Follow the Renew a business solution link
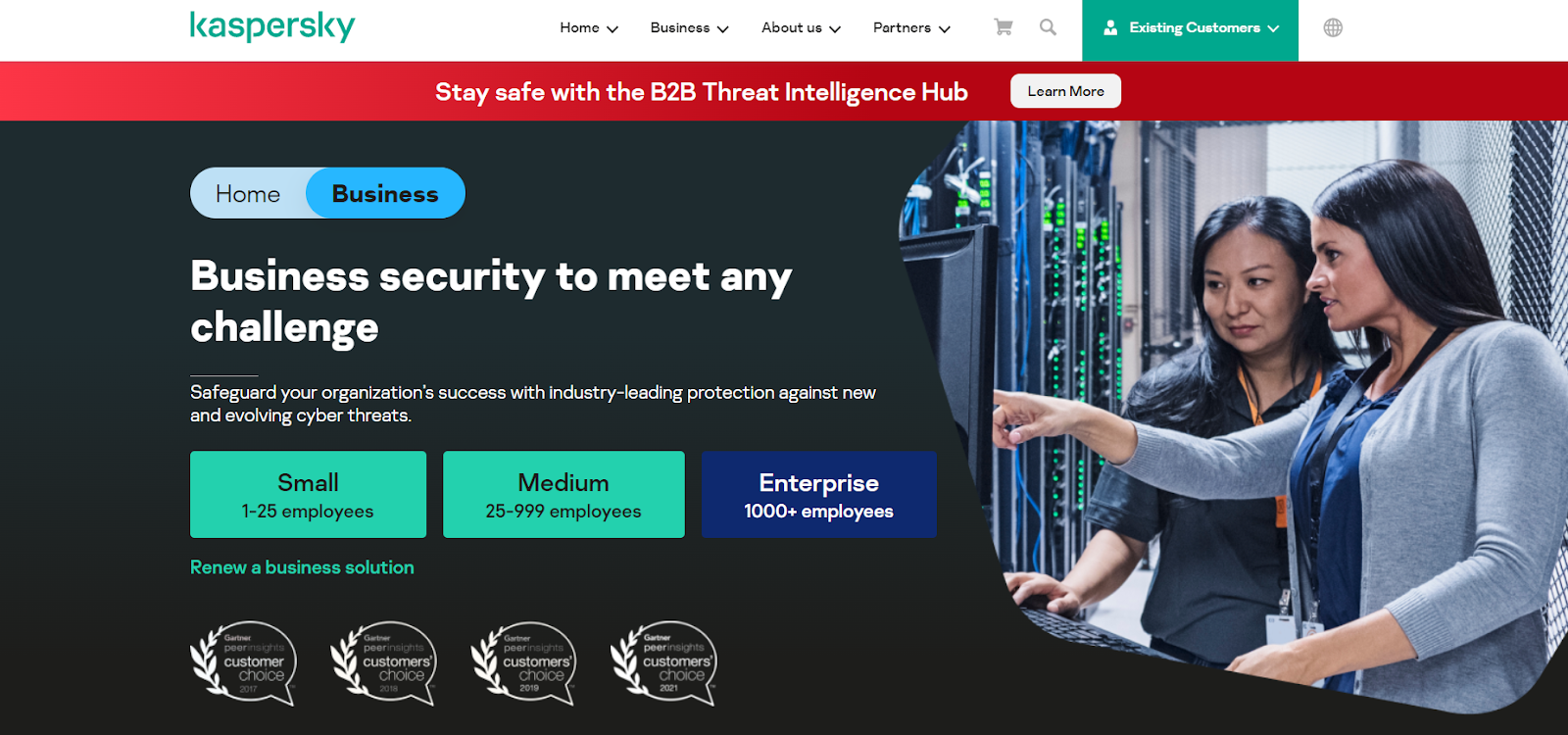Viewport: 1568px width, 735px height. (x=302, y=567)
